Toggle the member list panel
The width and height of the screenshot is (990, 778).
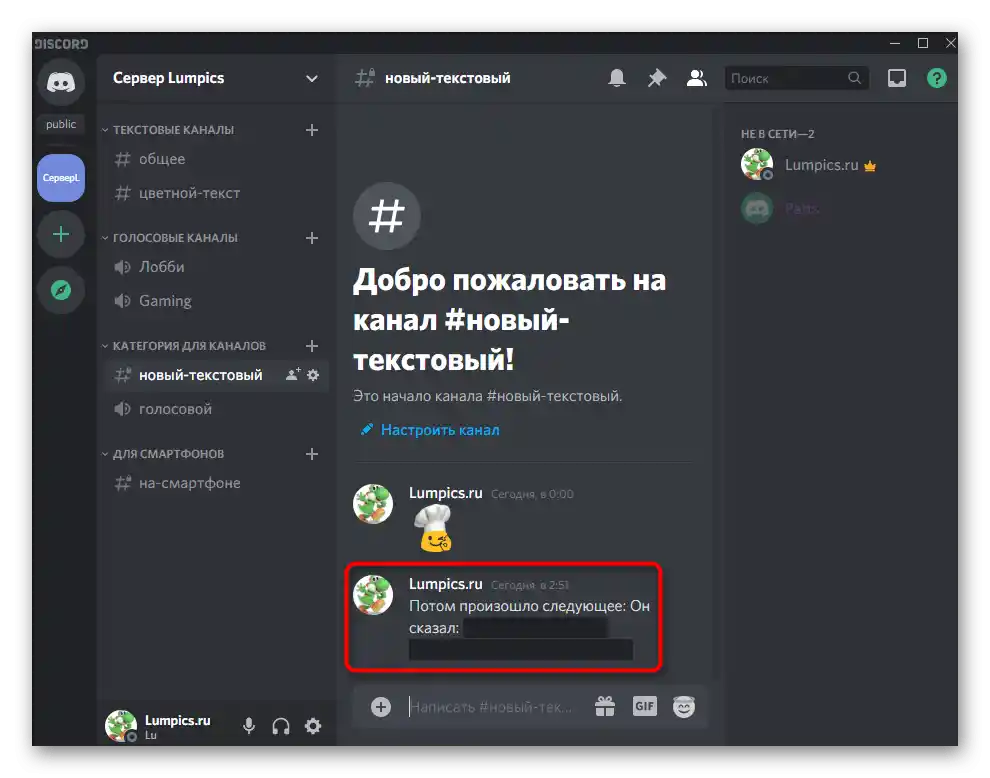click(x=696, y=78)
